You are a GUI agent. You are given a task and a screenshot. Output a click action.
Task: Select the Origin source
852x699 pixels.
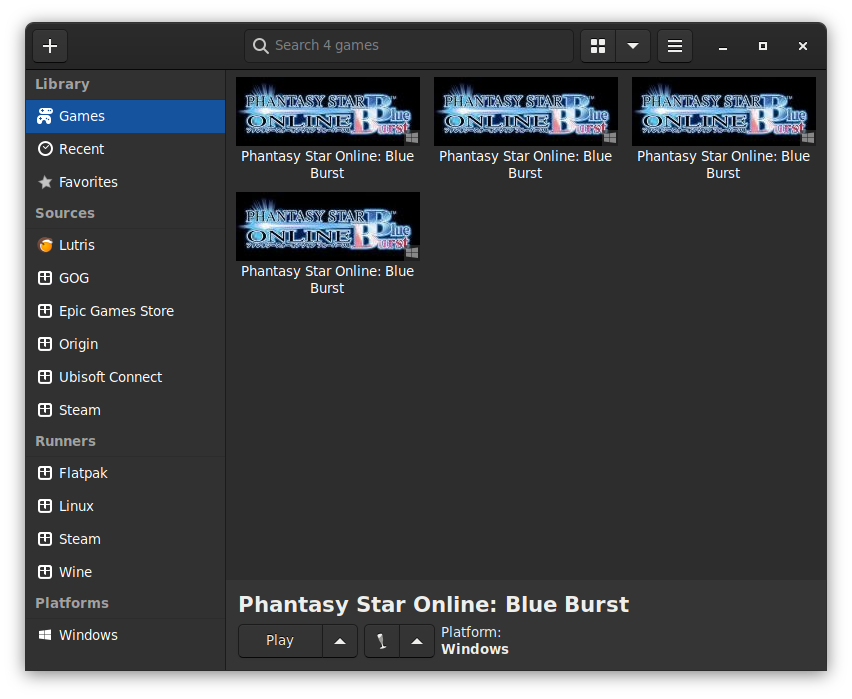(x=126, y=344)
